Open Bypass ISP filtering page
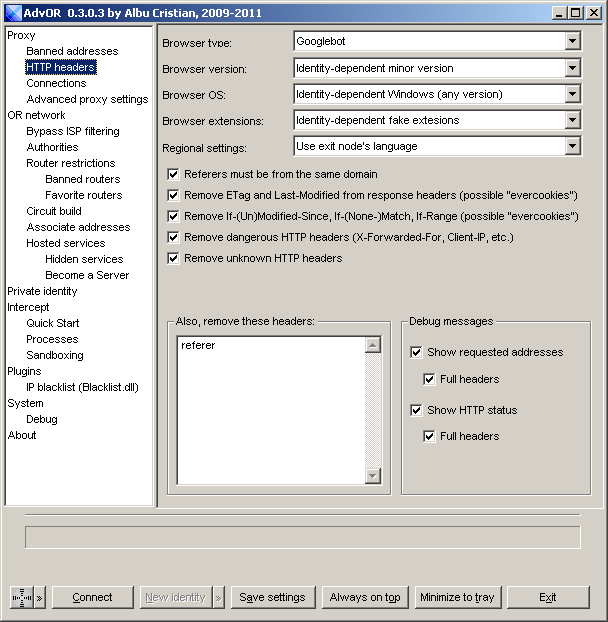The height and width of the screenshot is (622, 608). coord(73,131)
